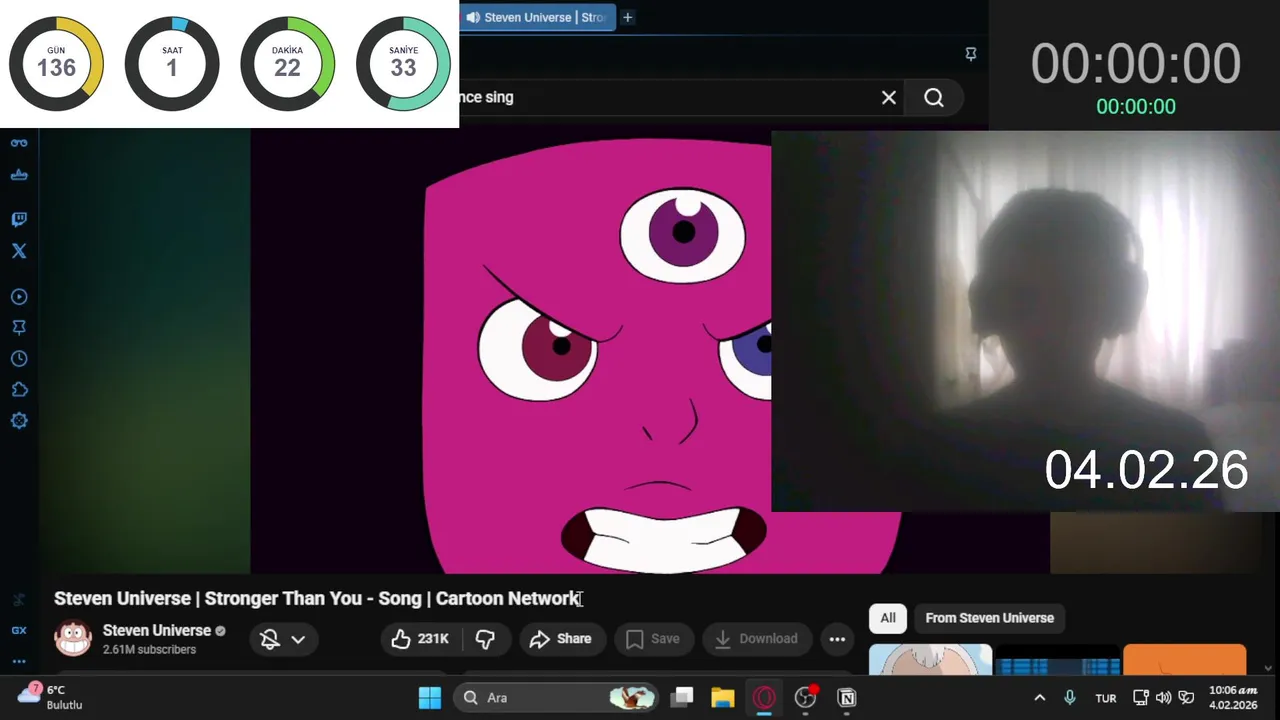This screenshot has width=1280, height=720.
Task: Share the Stronger Than You video
Action: pos(561,639)
